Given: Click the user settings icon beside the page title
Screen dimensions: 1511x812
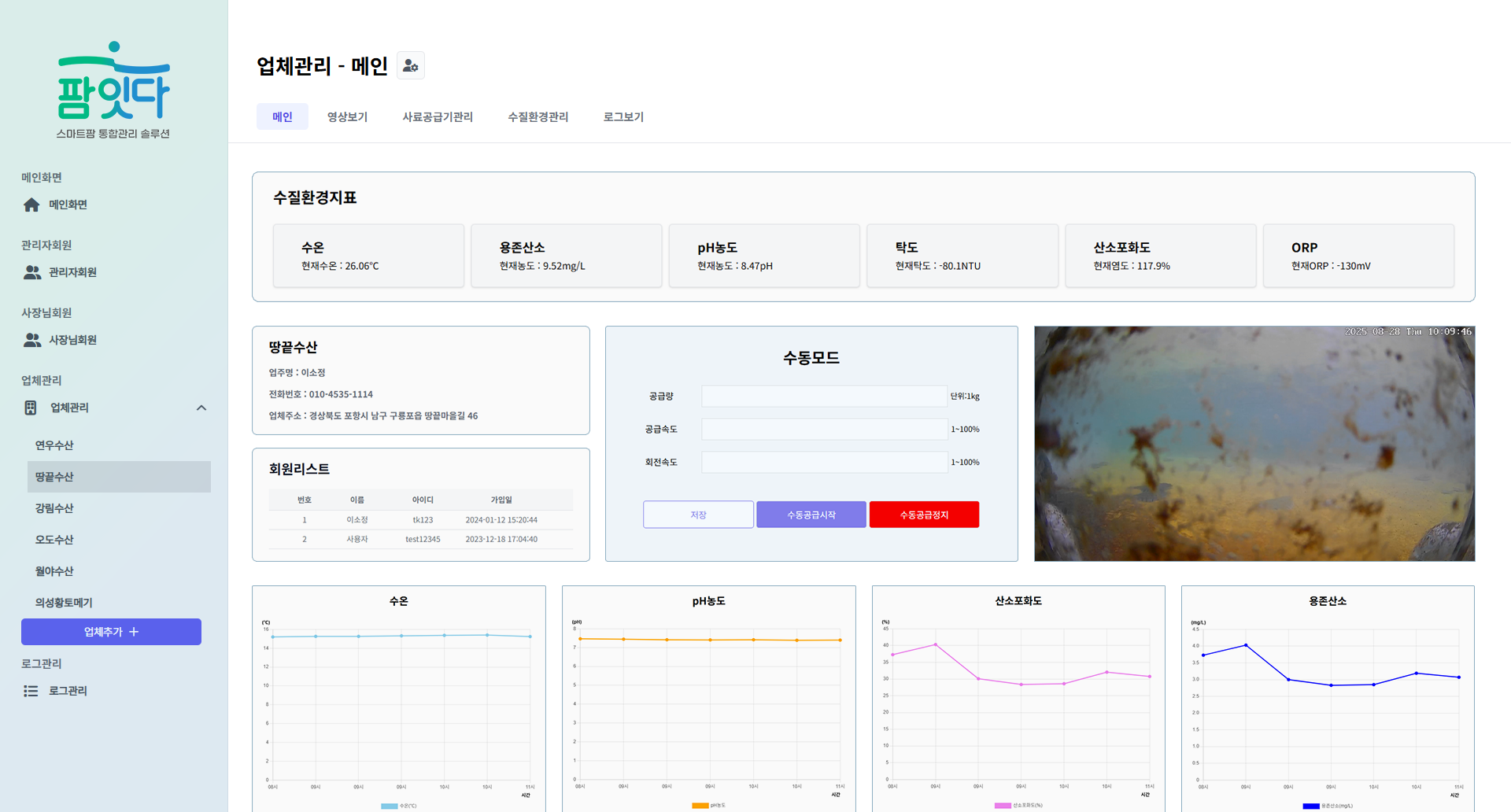Looking at the screenshot, I should [410, 66].
